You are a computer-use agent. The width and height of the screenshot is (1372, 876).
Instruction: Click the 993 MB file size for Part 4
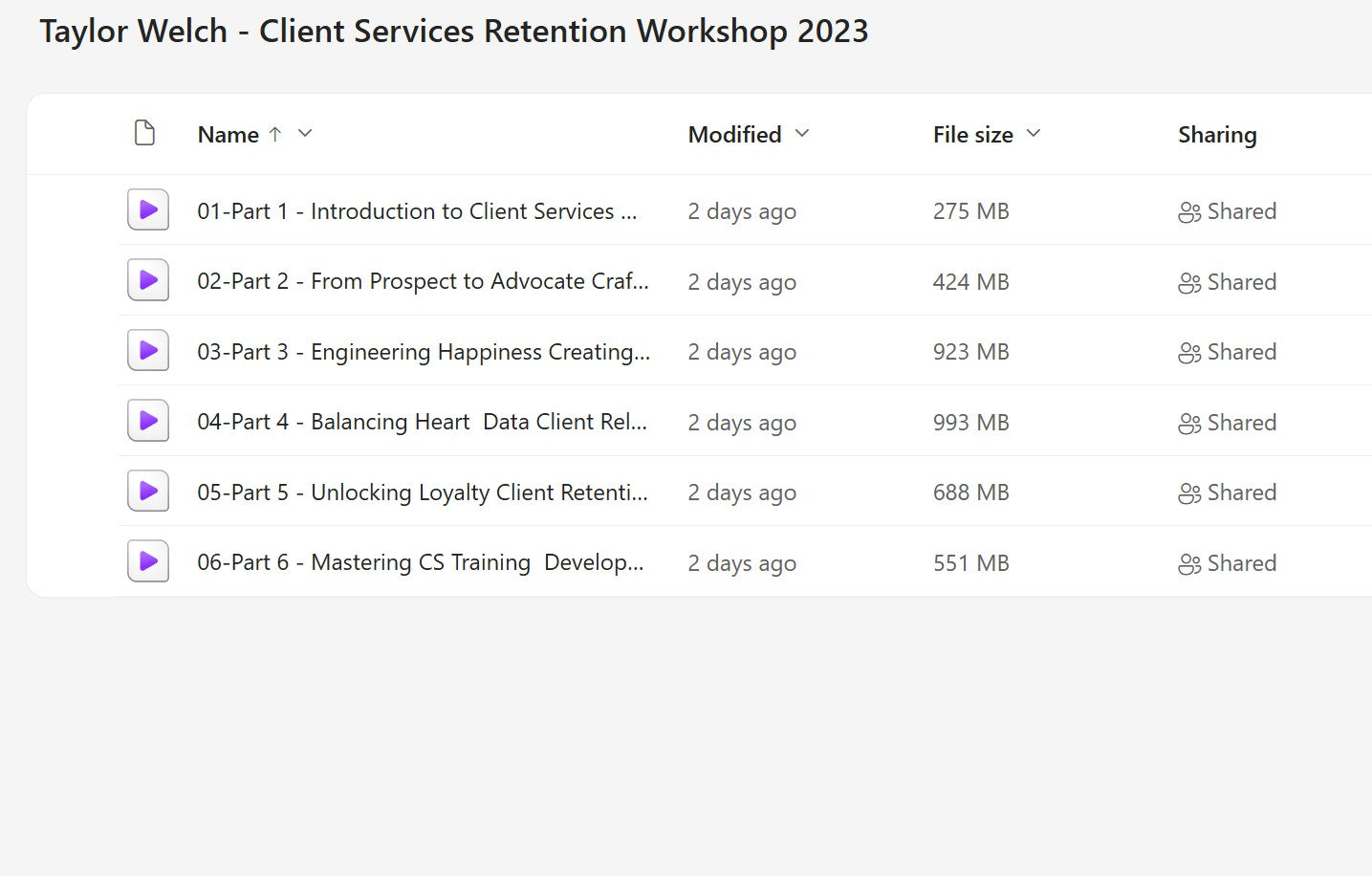pos(970,422)
